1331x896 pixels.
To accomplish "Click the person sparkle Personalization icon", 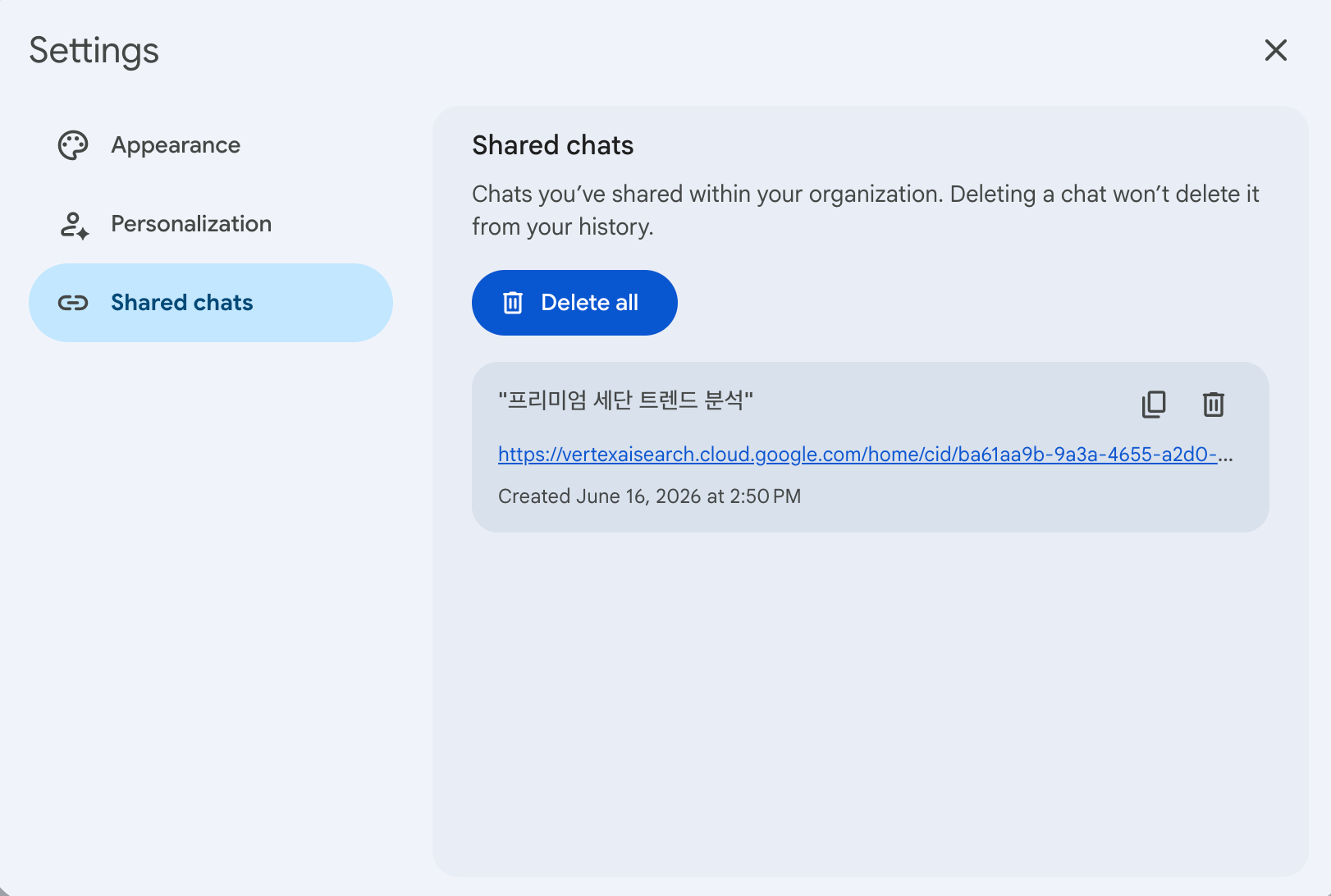I will tap(75, 224).
